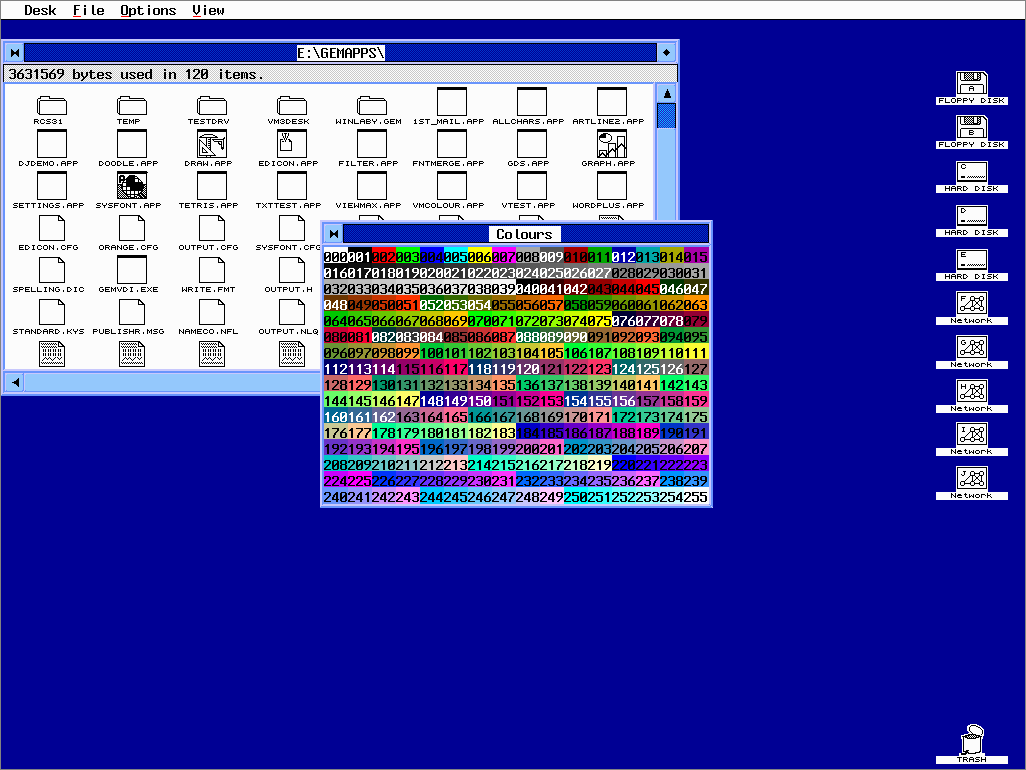Click the EDICON.APP icon
Screen dimensions: 1026x770
291,144
